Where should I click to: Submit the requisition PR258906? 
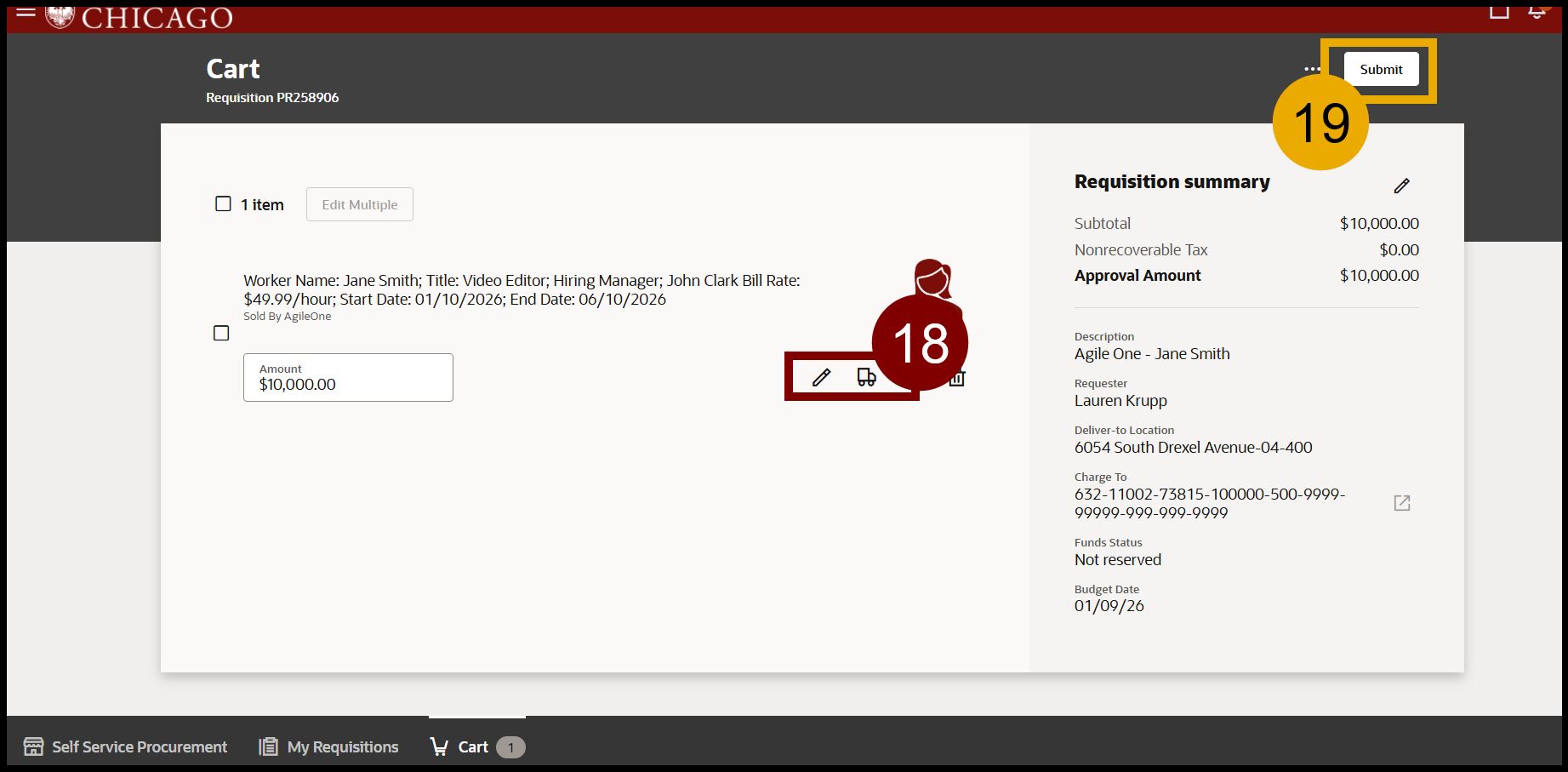[1381, 69]
